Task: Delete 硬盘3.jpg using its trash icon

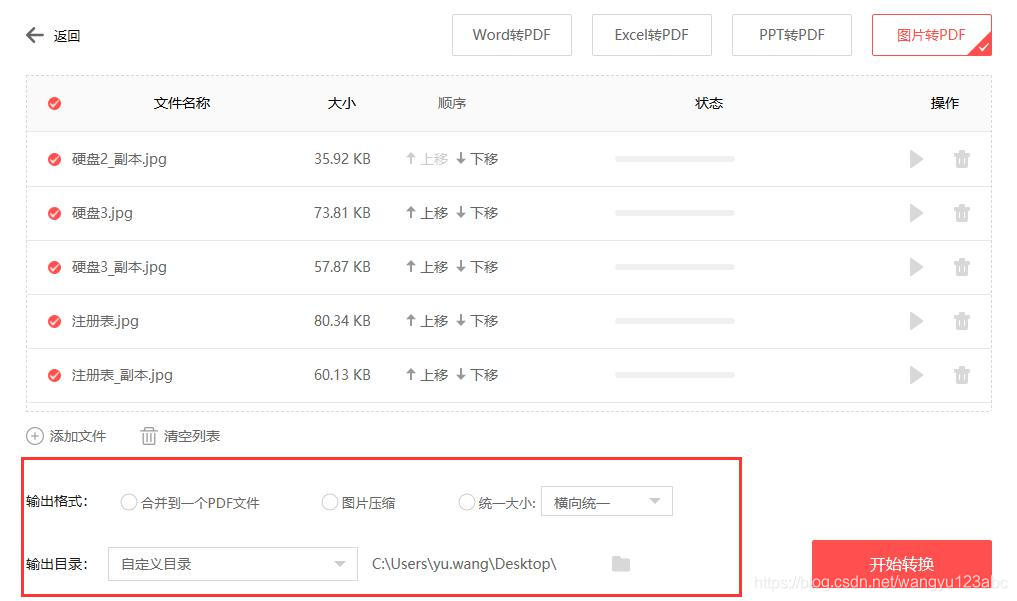Action: (962, 212)
